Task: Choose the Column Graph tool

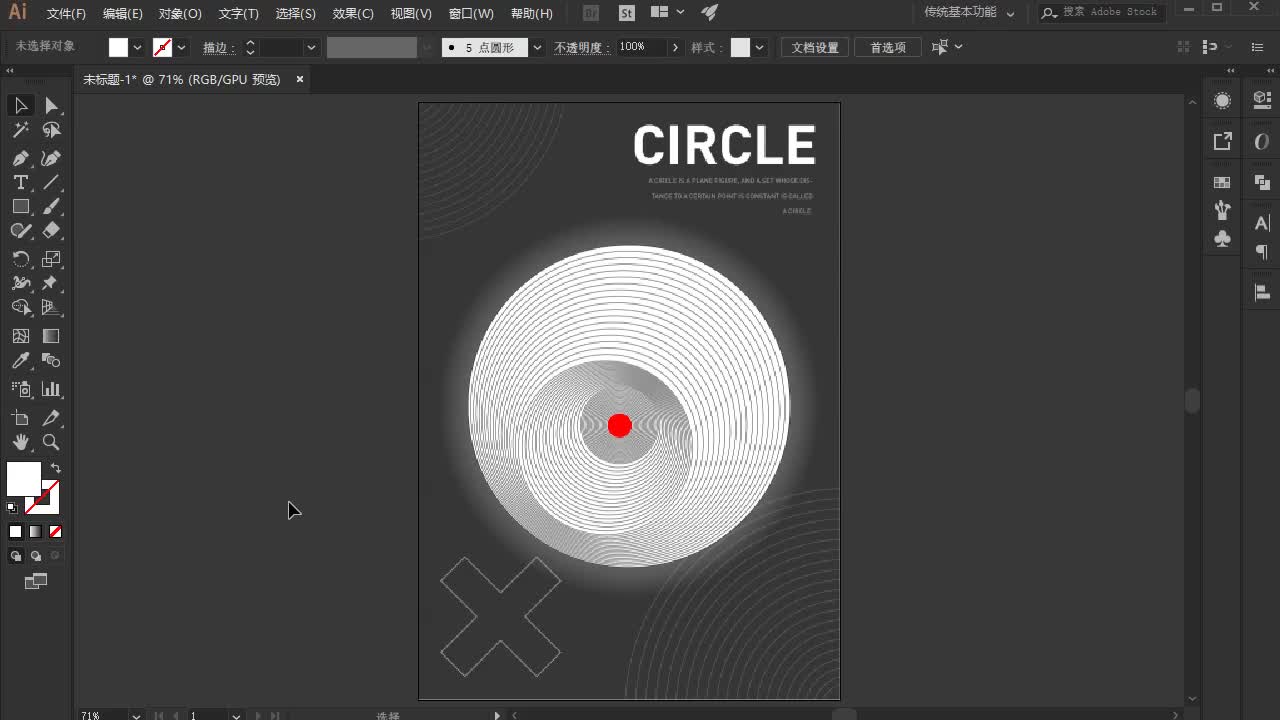Action: 51,389
